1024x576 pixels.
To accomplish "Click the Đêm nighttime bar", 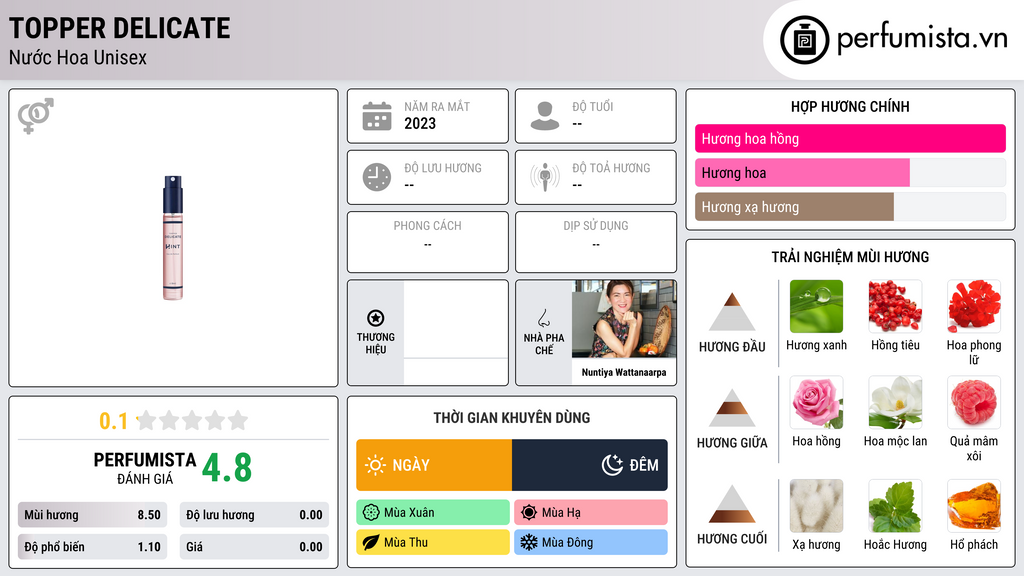I will 590,465.
